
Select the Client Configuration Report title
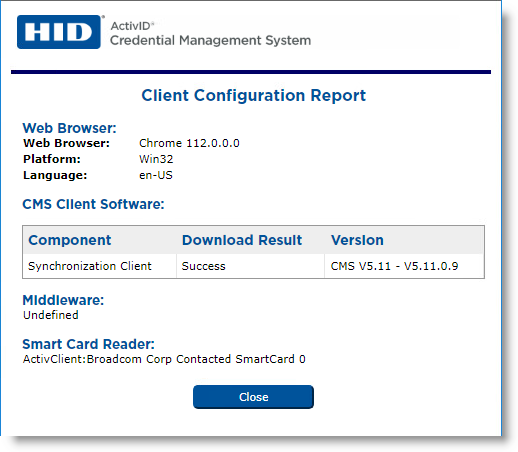pyautogui.click(x=253, y=95)
